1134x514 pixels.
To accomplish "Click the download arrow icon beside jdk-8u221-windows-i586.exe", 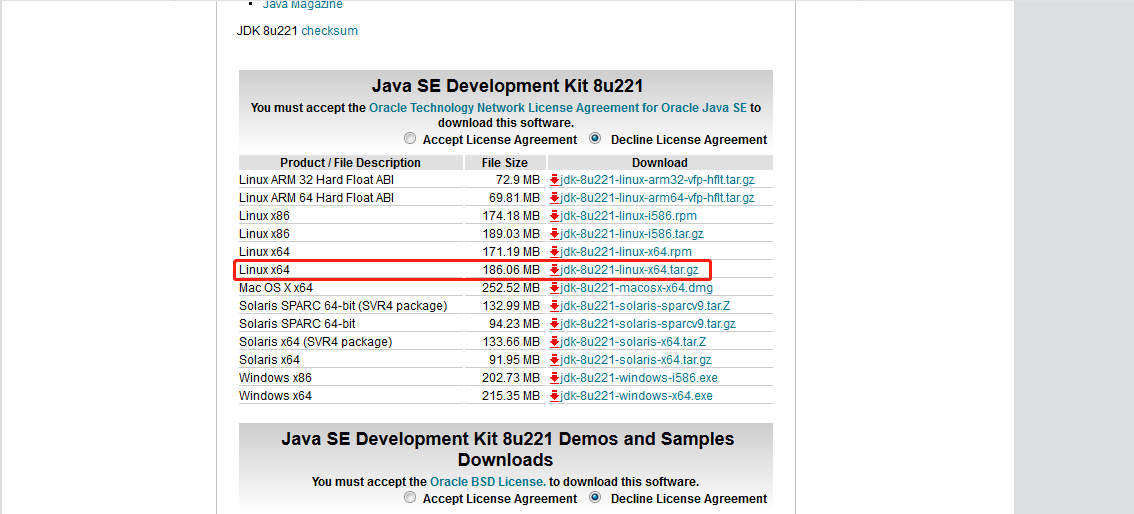I will (x=555, y=378).
